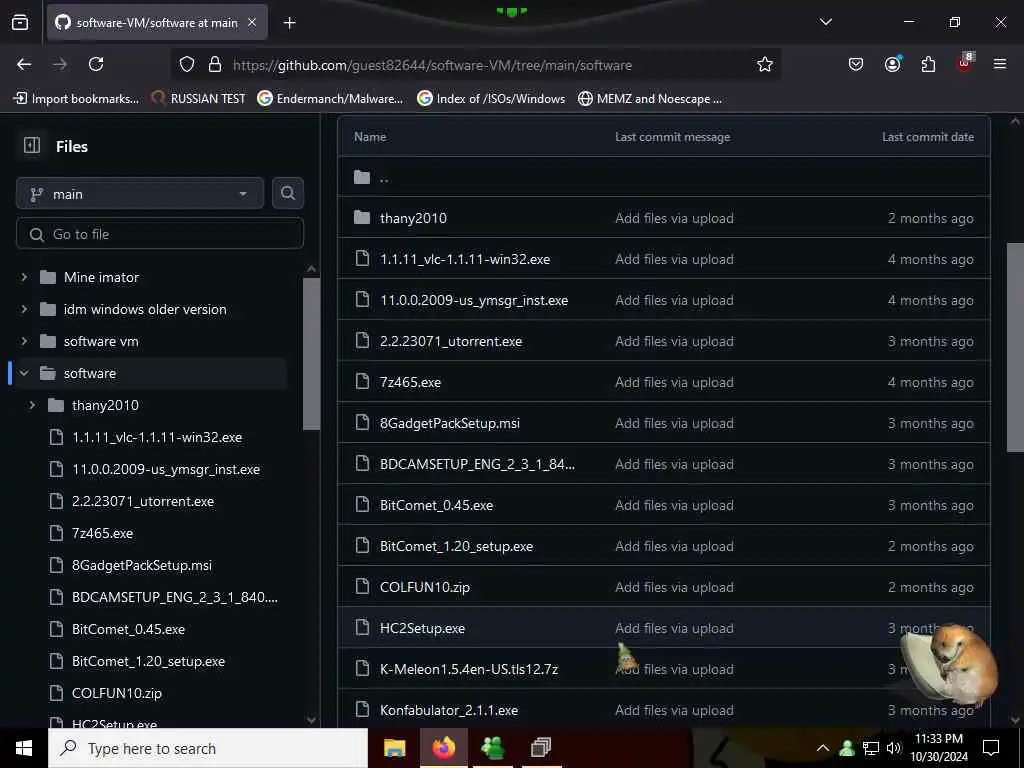Open K-Meleon1.5.4en-US.tls12.7z file
Image resolution: width=1024 pixels, height=768 pixels.
pos(469,669)
